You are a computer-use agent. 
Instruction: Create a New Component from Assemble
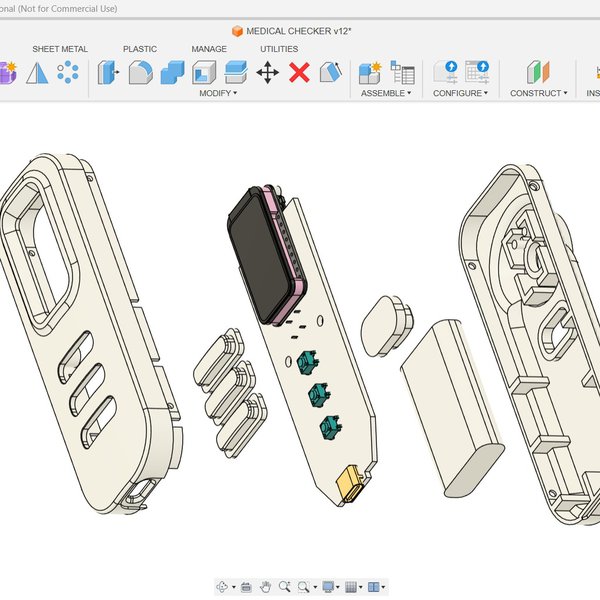[x=370, y=72]
